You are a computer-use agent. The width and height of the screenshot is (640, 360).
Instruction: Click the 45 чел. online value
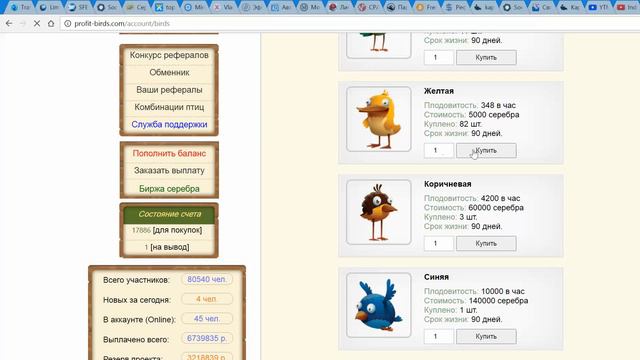pyautogui.click(x=207, y=319)
